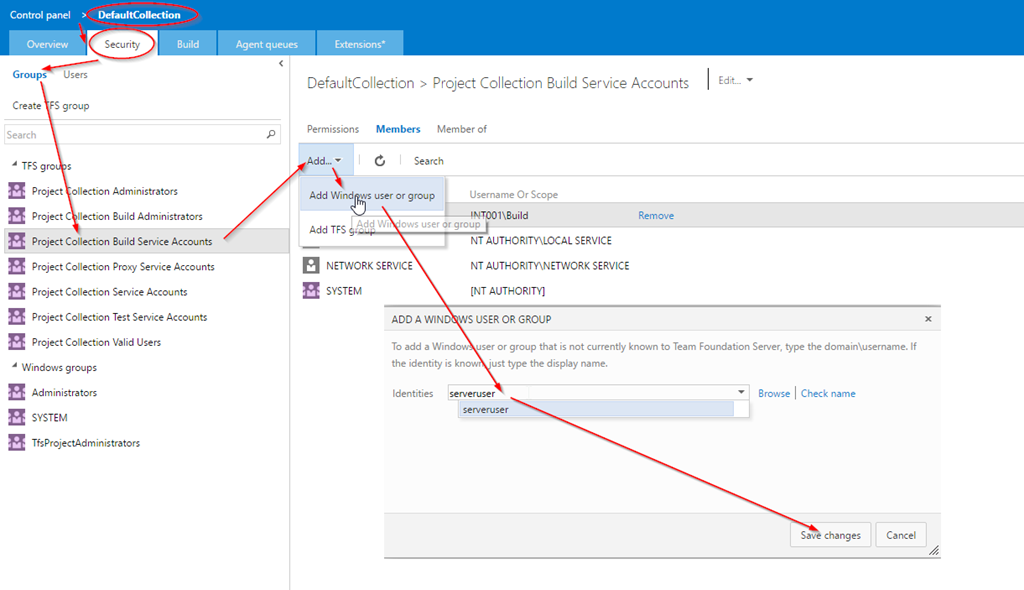
Task: Open the Agent queues tab
Action: click(265, 44)
